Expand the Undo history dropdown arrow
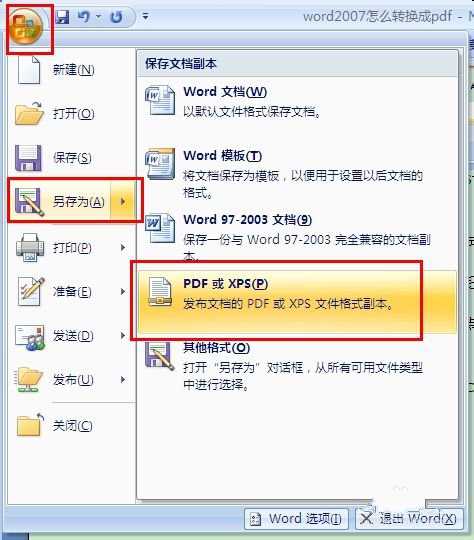 click(99, 16)
